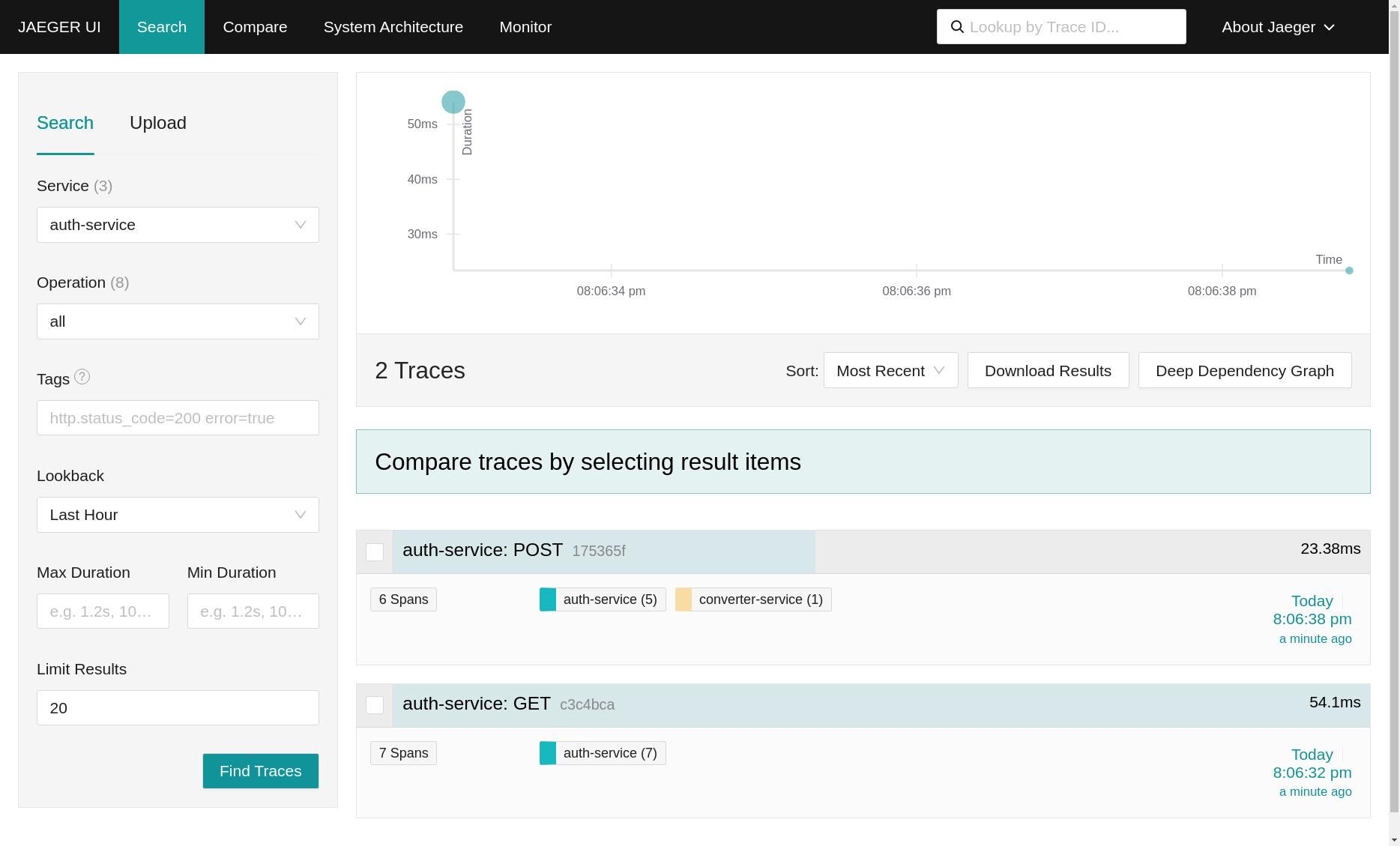Viewport: 1400px width, 846px height.
Task: Select the checkbox for the auth-service POST trace
Action: (375, 552)
